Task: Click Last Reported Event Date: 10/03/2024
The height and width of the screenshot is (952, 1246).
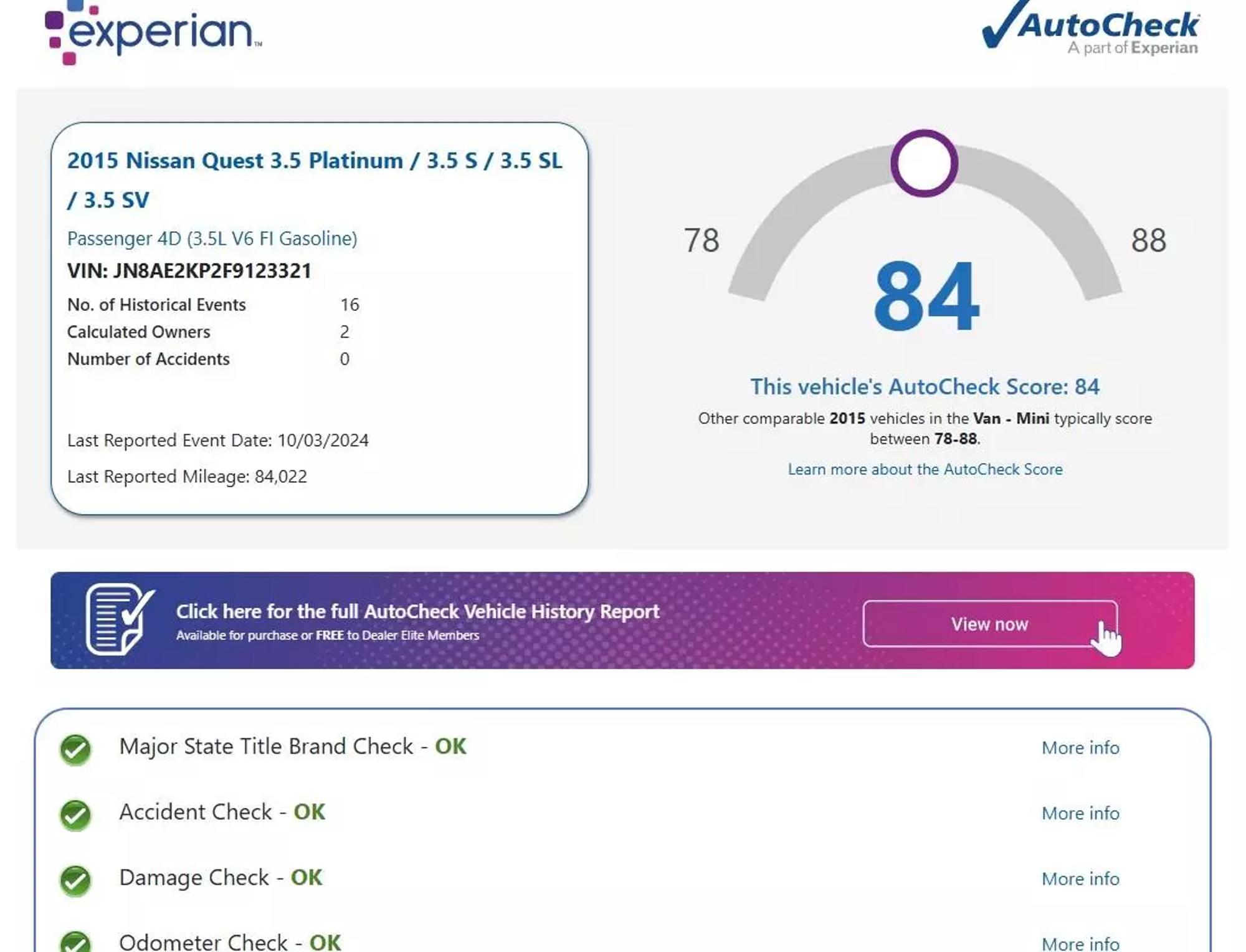Action: pyautogui.click(x=218, y=440)
